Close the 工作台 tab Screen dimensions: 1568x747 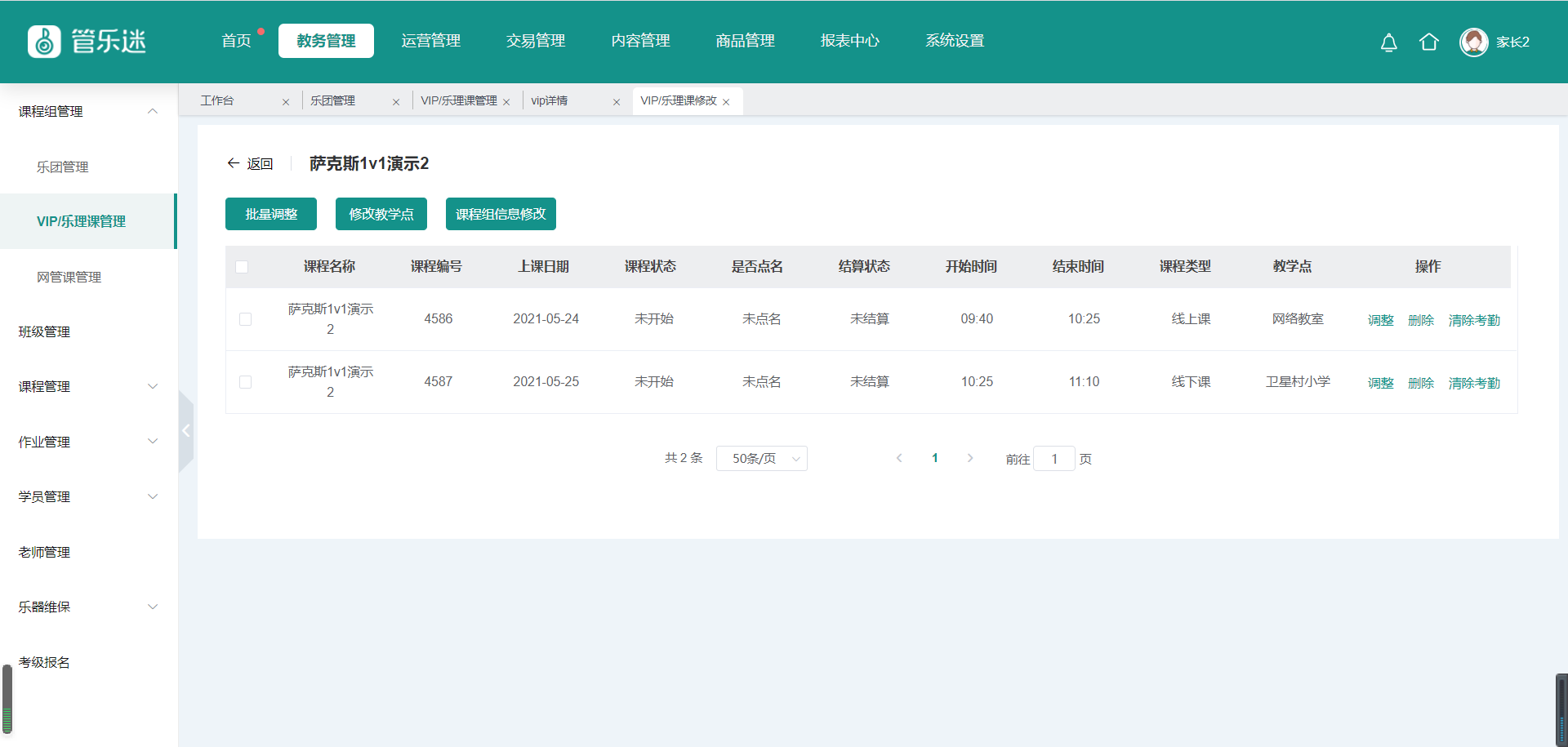click(286, 102)
